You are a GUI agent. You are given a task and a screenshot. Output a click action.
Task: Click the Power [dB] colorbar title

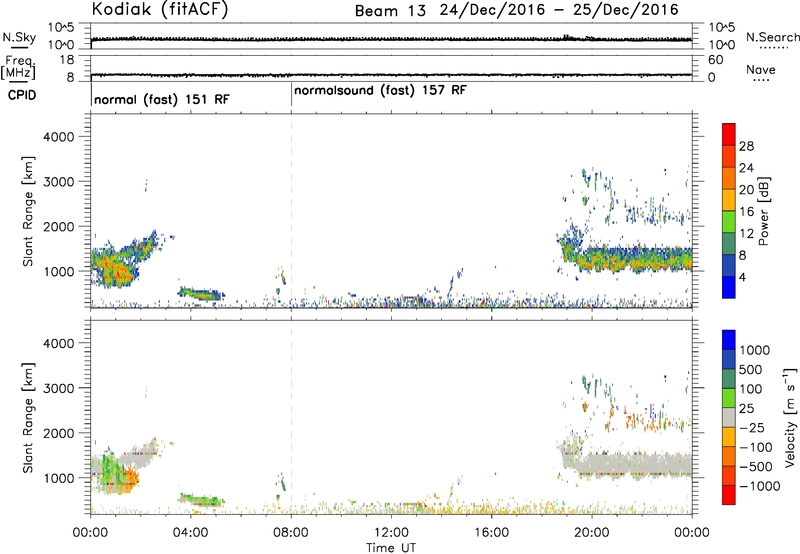point(763,211)
